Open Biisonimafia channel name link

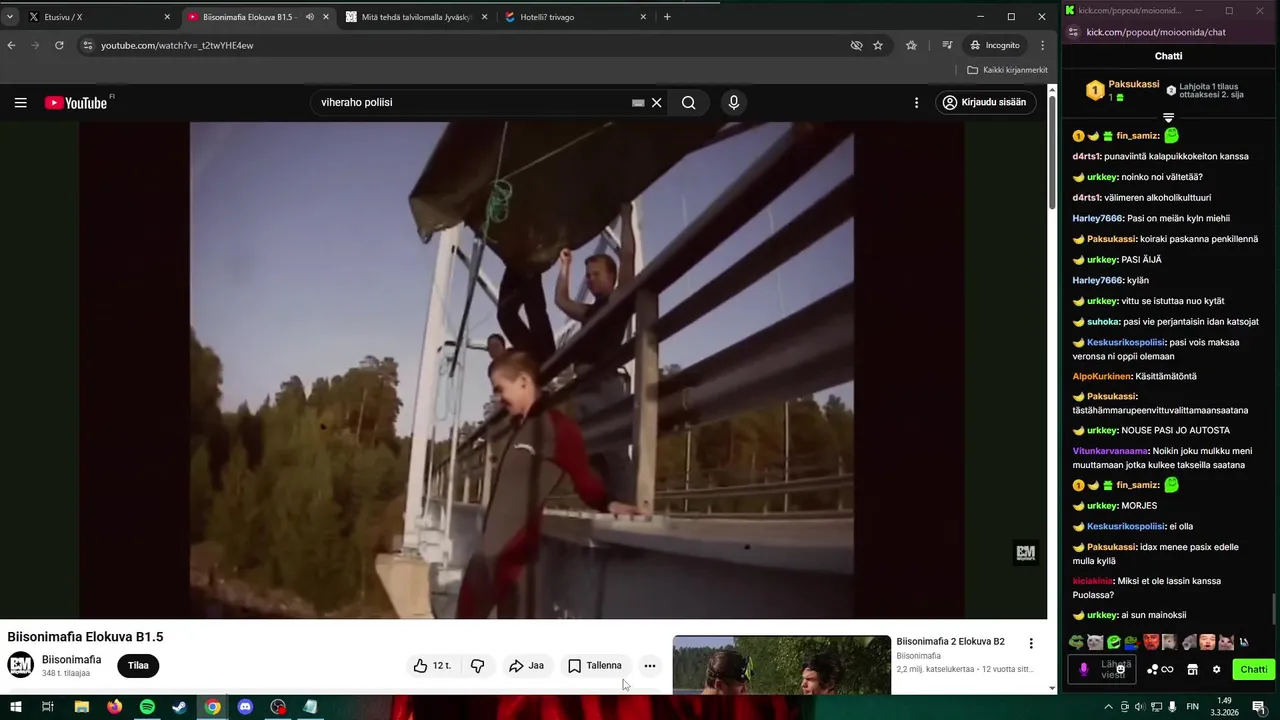tap(71, 659)
